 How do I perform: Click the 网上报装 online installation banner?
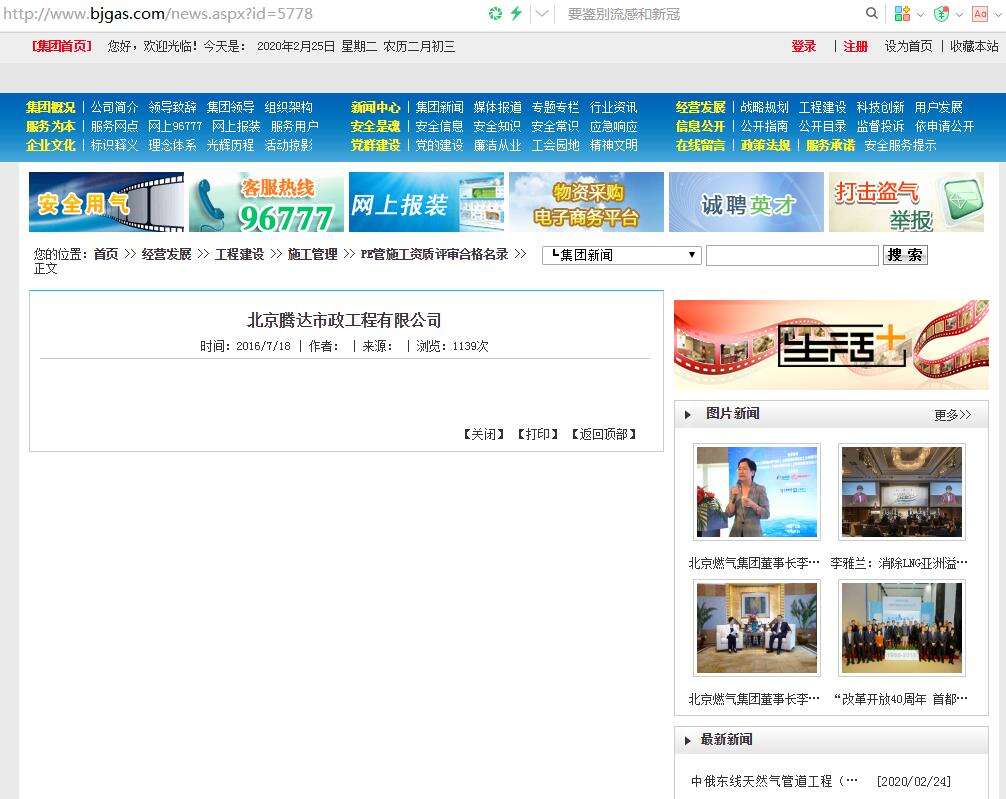[426, 201]
